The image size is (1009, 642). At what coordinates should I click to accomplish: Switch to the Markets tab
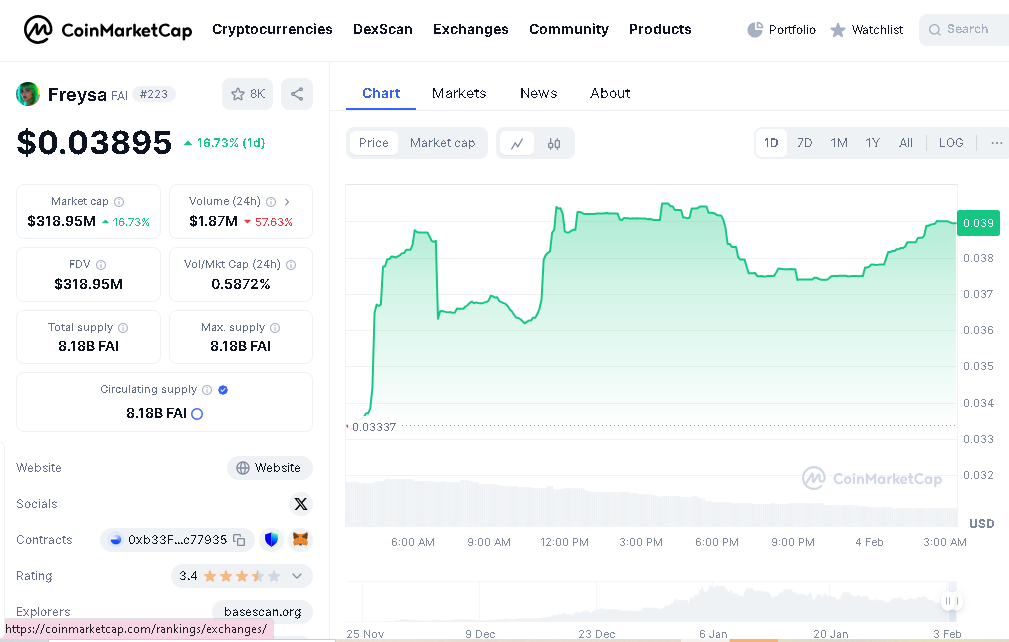(459, 93)
